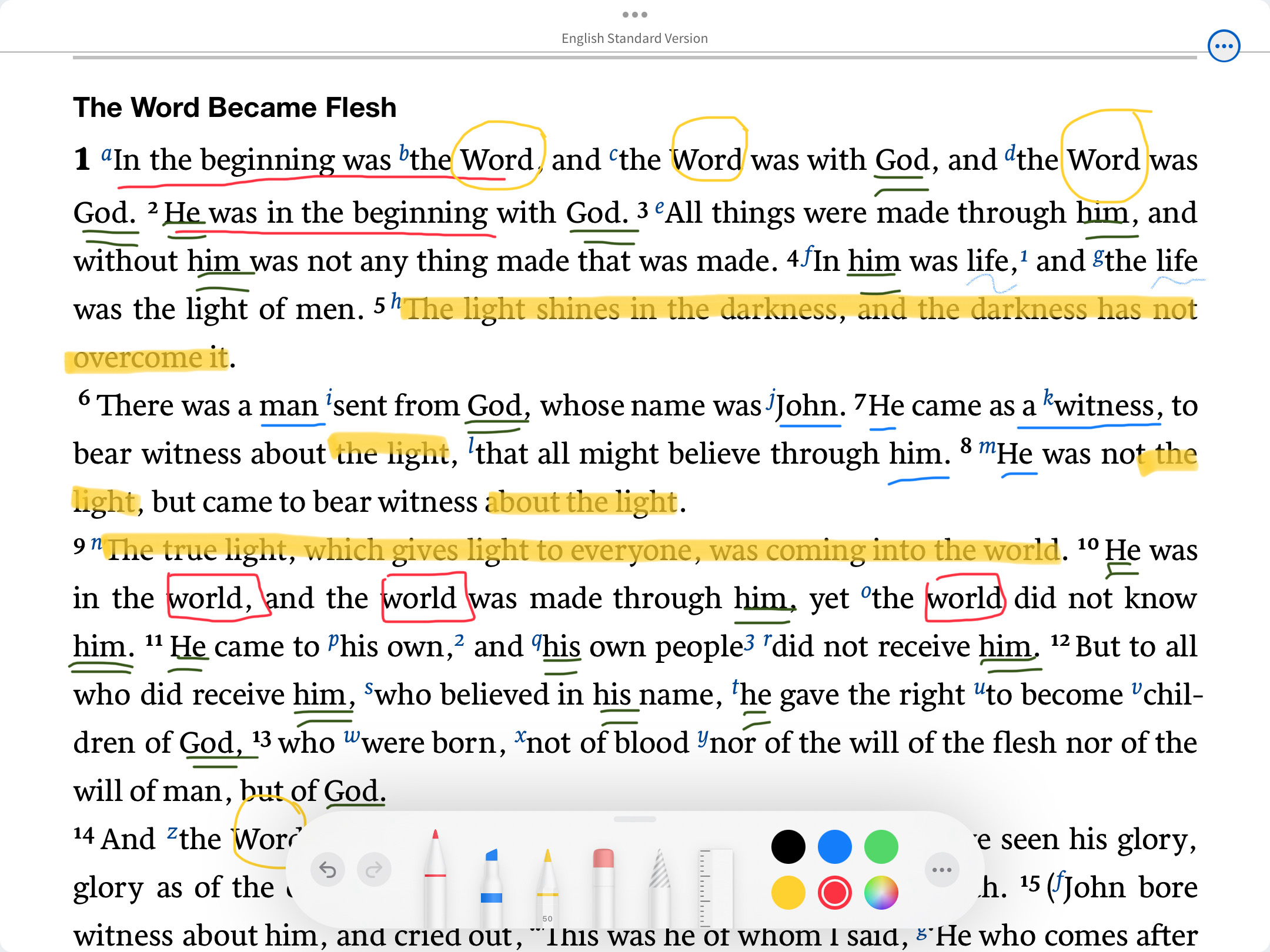
Task: Open the rainbow color picker wheel
Action: (881, 893)
